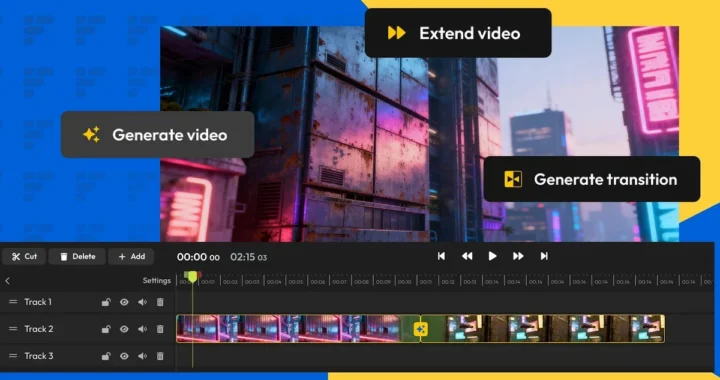Click the double-arrow icon on Extend video
The height and width of the screenshot is (380, 720).
(x=397, y=33)
